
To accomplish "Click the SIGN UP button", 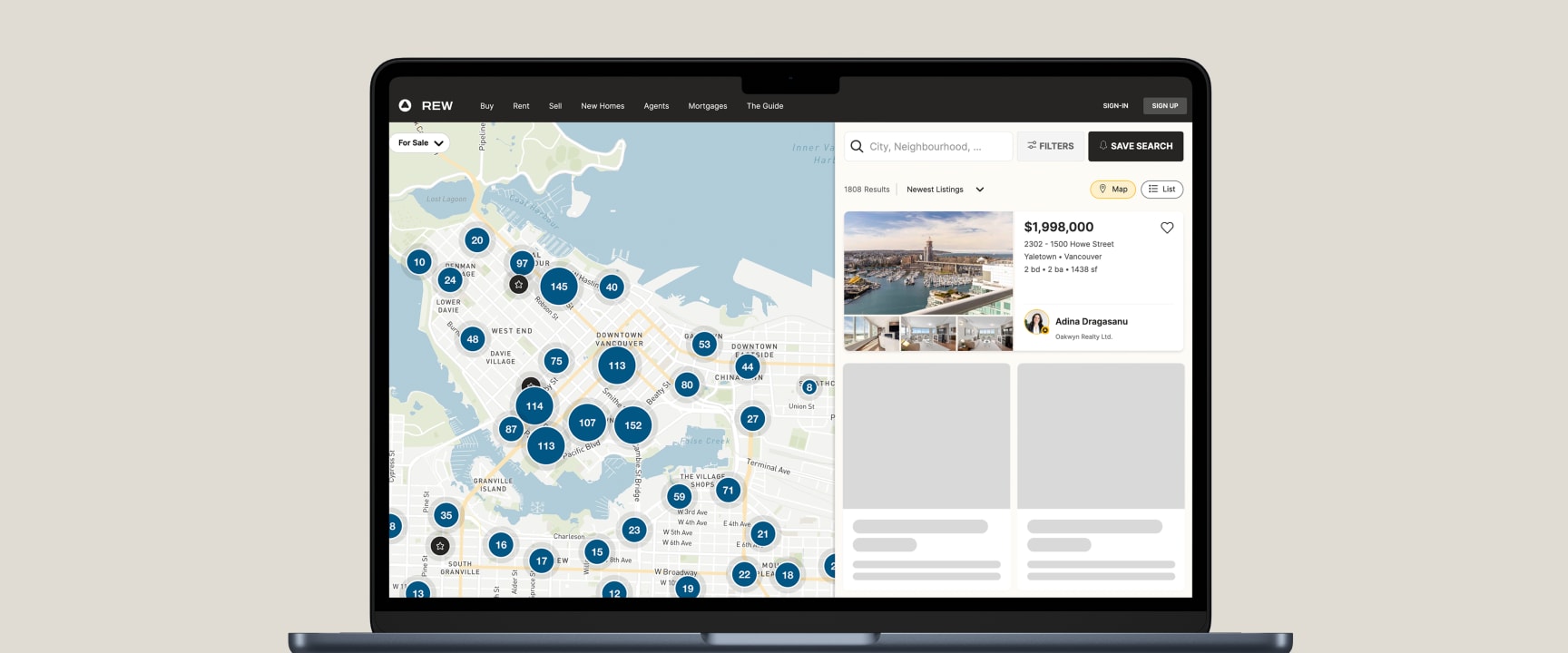I will (1165, 106).
